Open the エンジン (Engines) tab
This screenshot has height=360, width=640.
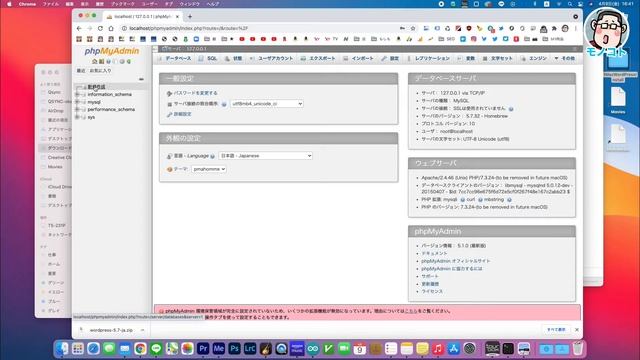[534, 58]
